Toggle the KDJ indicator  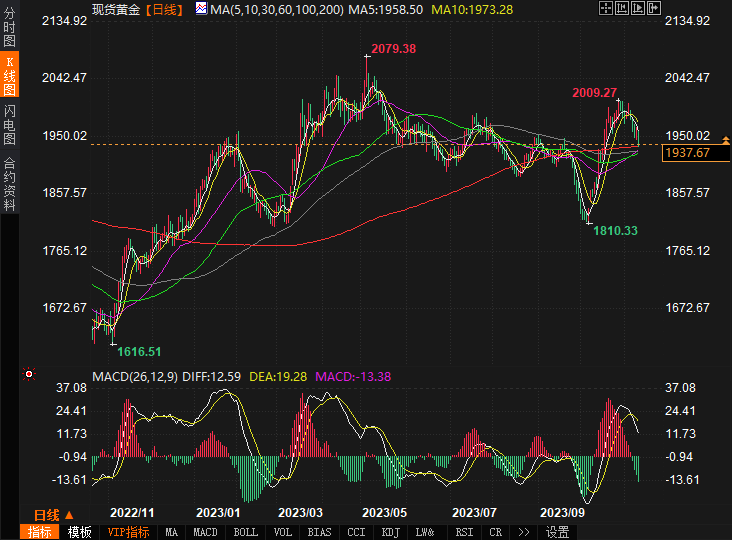point(391,532)
